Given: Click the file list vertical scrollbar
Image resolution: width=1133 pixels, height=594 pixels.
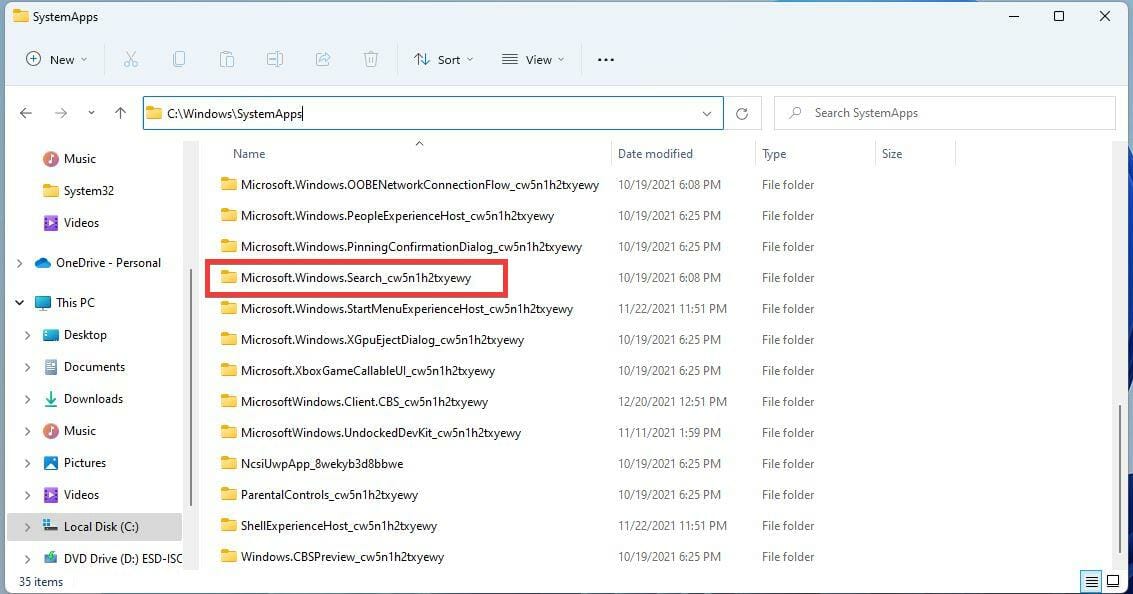Looking at the screenshot, I should [x=1119, y=477].
